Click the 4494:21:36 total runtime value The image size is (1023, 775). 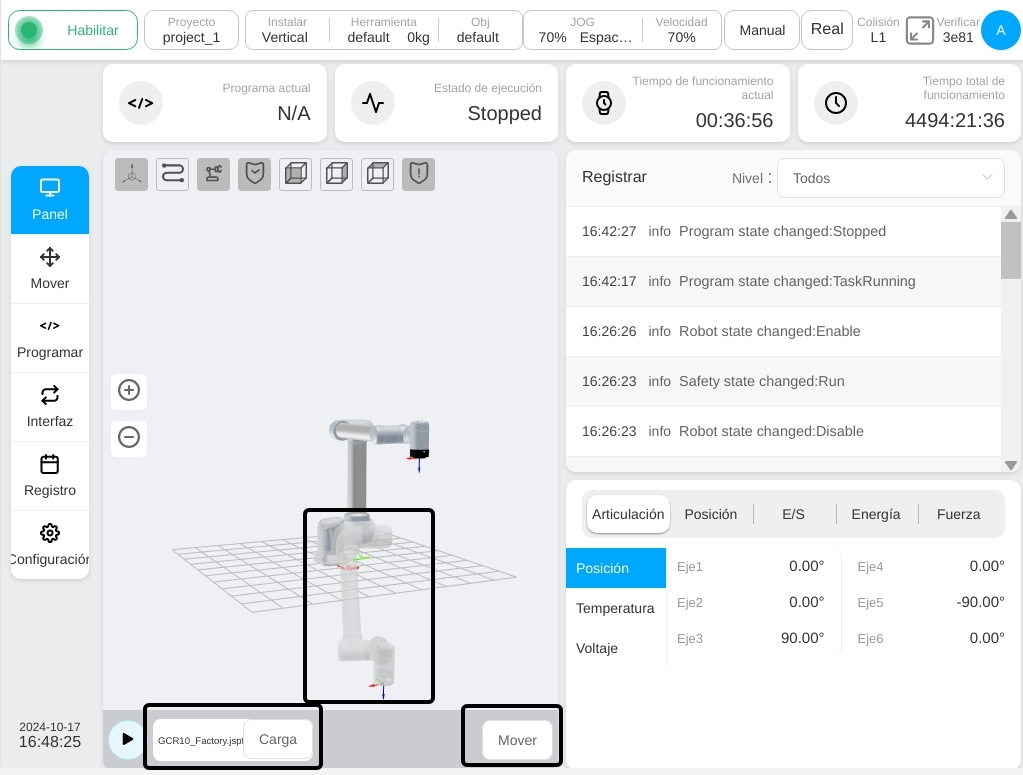coord(954,121)
